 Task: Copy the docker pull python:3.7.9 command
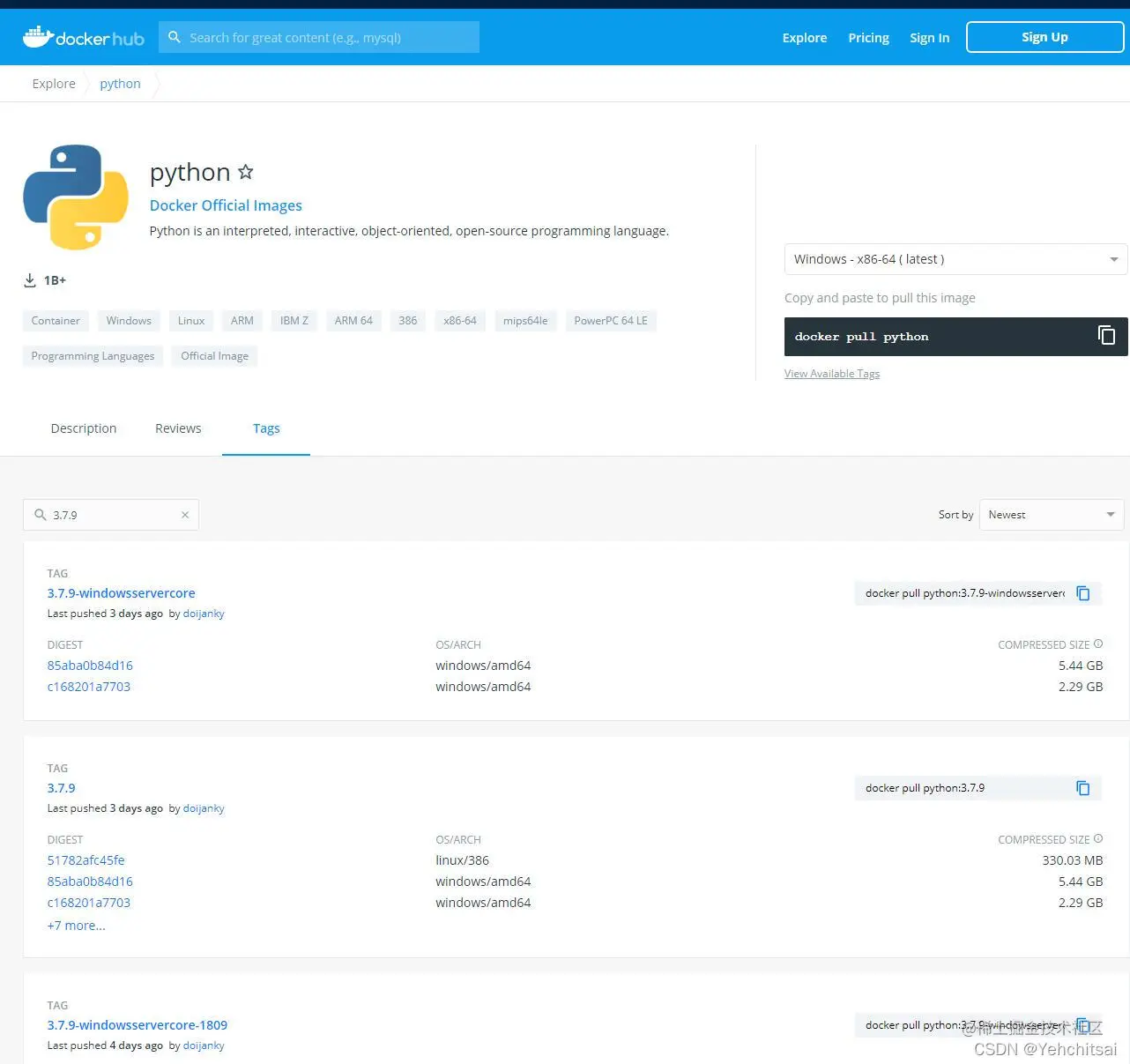click(x=1083, y=788)
